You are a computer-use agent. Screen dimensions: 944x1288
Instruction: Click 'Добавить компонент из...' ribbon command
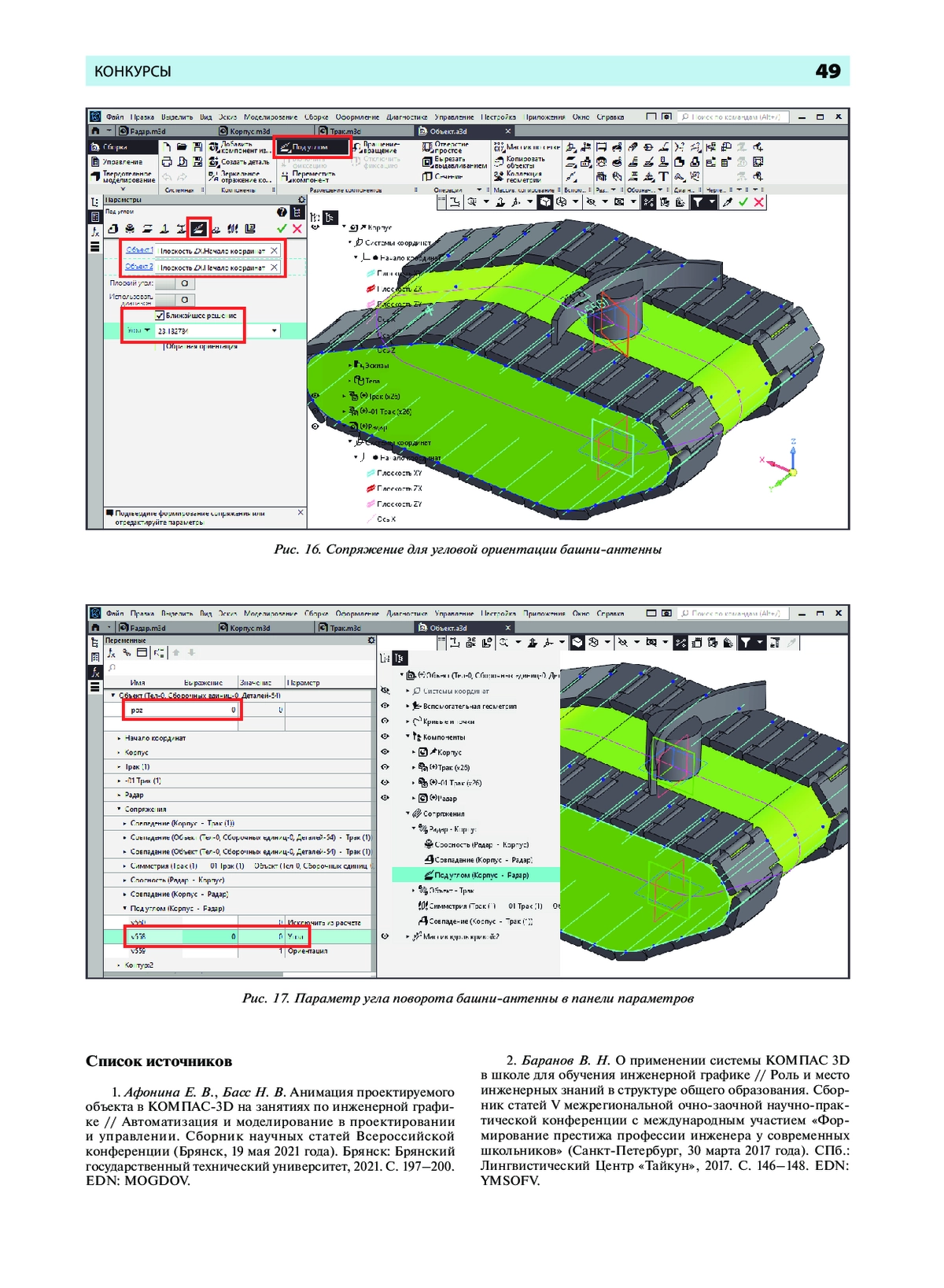point(239,147)
